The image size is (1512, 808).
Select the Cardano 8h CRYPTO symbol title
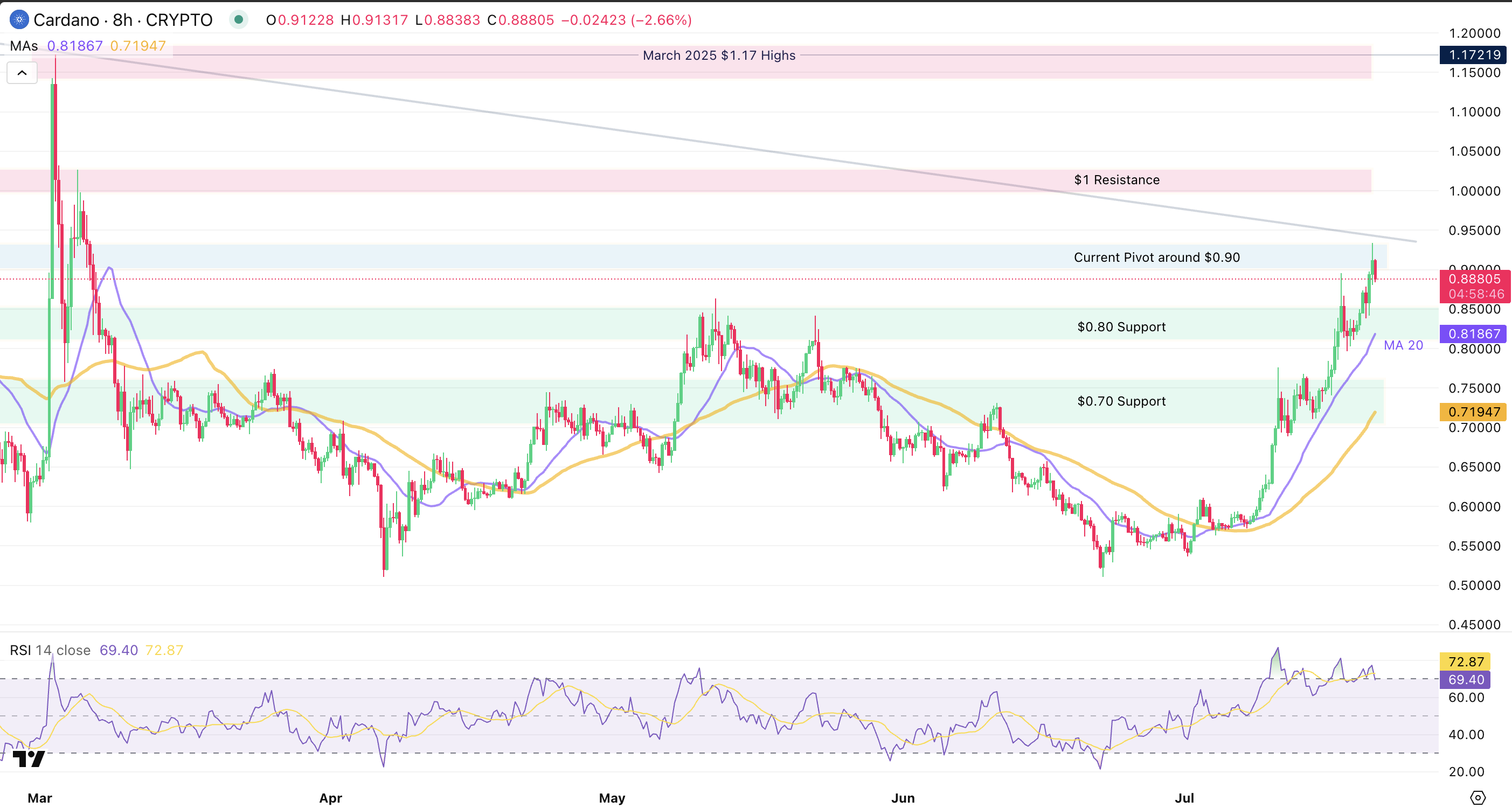point(123,20)
